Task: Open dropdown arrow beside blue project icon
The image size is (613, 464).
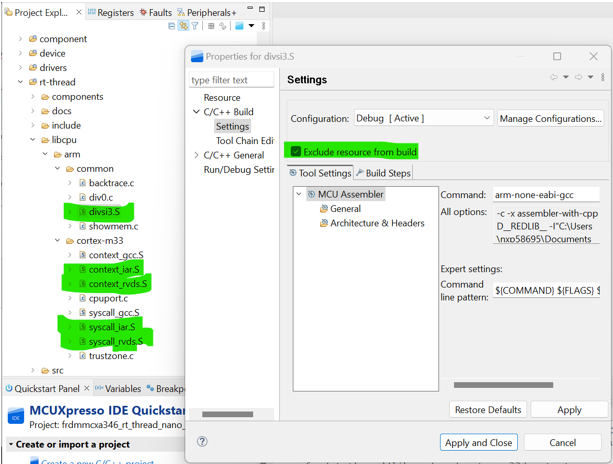Action: (251, 26)
